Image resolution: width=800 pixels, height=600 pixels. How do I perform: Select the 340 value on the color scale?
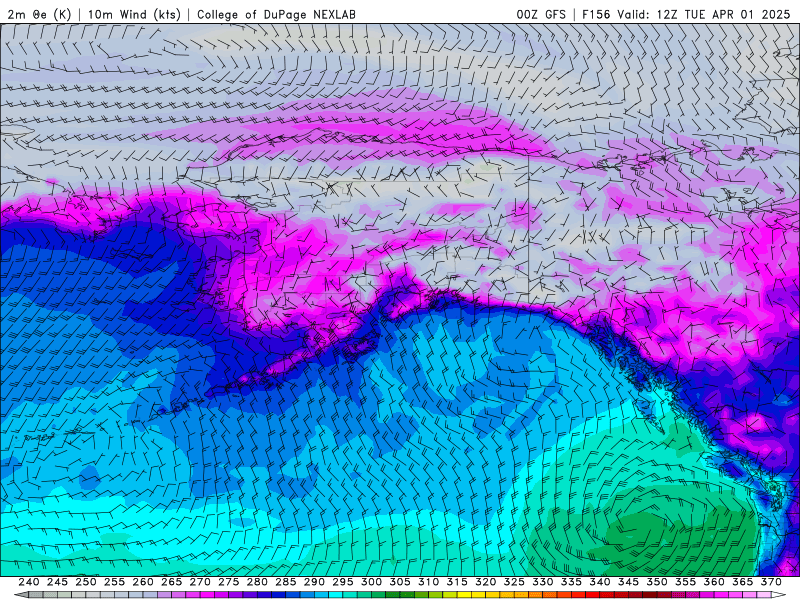coord(600,582)
